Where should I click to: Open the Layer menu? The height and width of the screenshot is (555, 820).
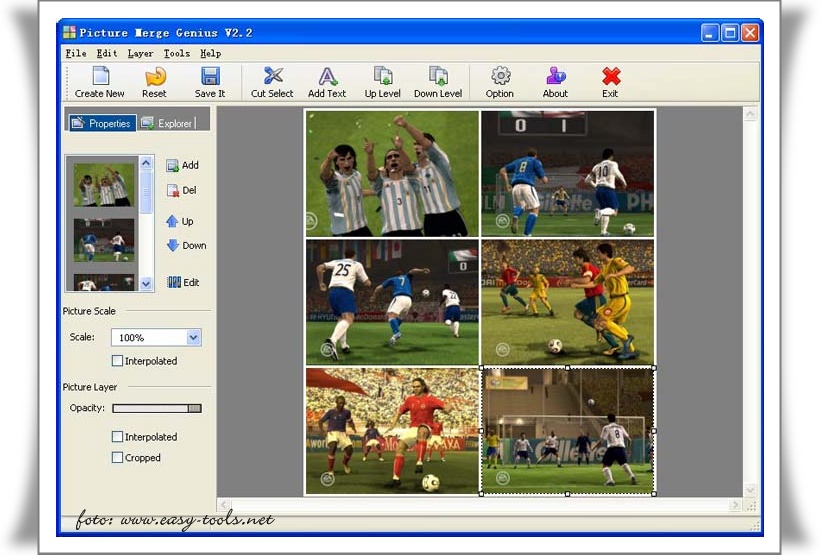click(x=140, y=53)
